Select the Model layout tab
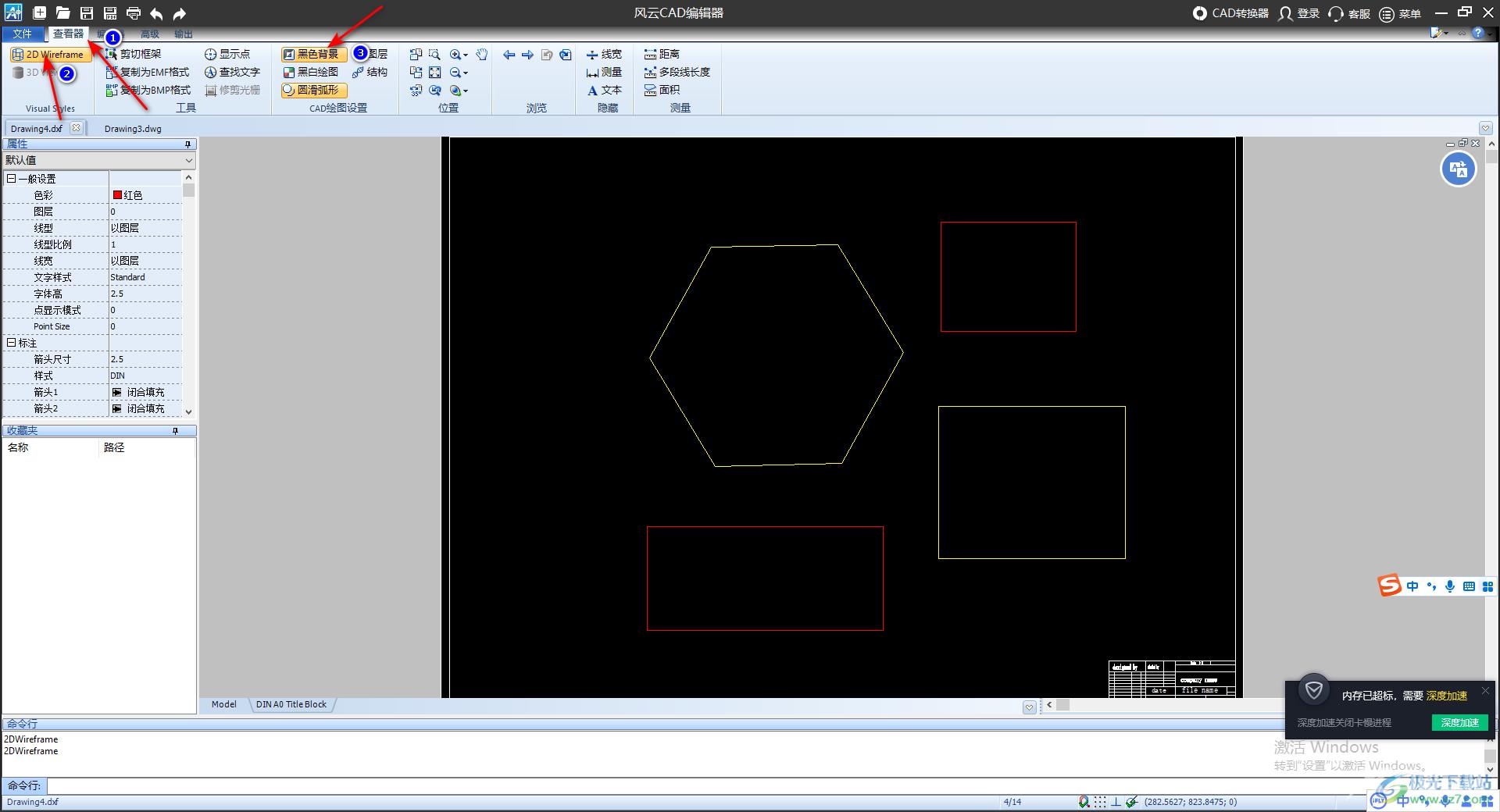This screenshot has height=812, width=1500. (223, 704)
